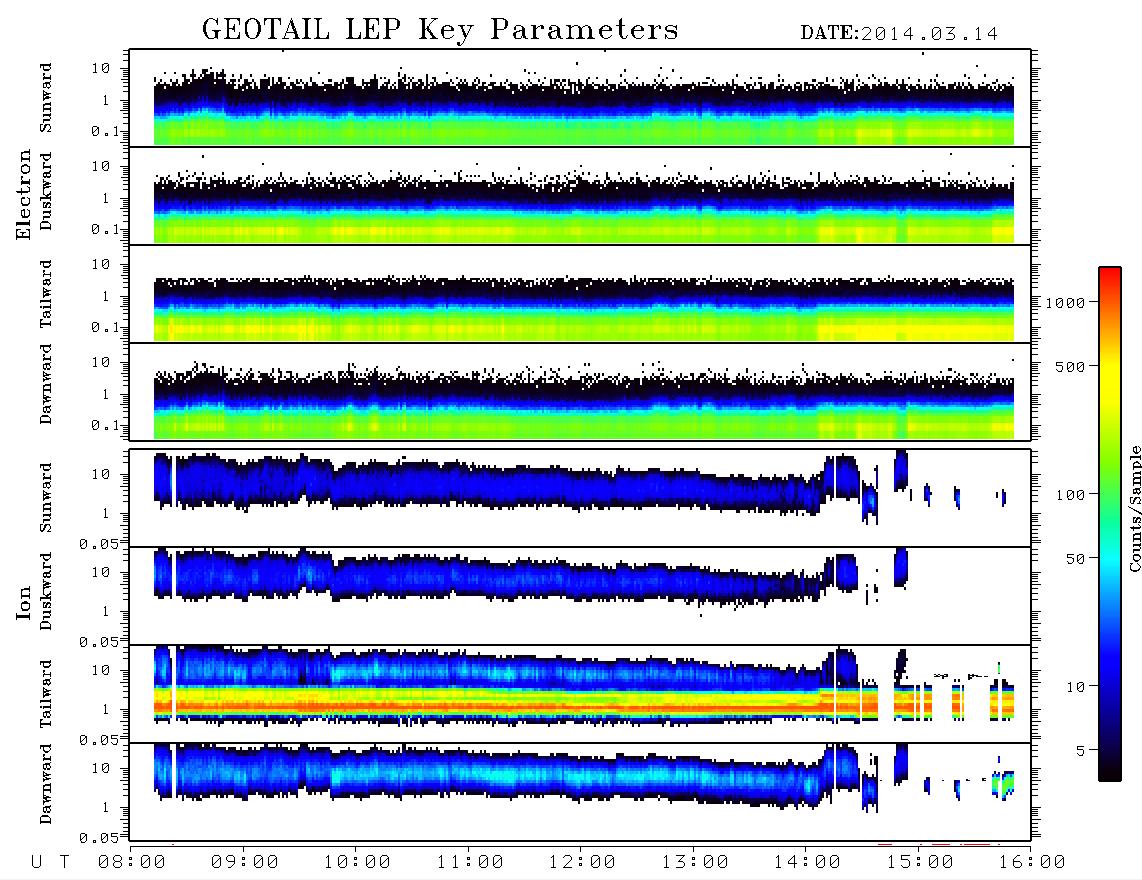This screenshot has height=880, width=1142.
Task: Click the Electron Tailward spectrogram panel
Action: tap(580, 294)
